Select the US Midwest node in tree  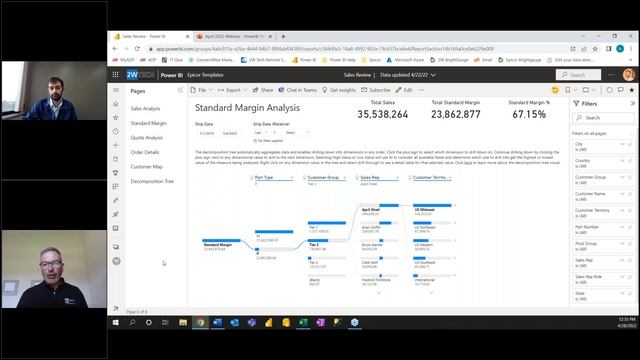click(432, 209)
